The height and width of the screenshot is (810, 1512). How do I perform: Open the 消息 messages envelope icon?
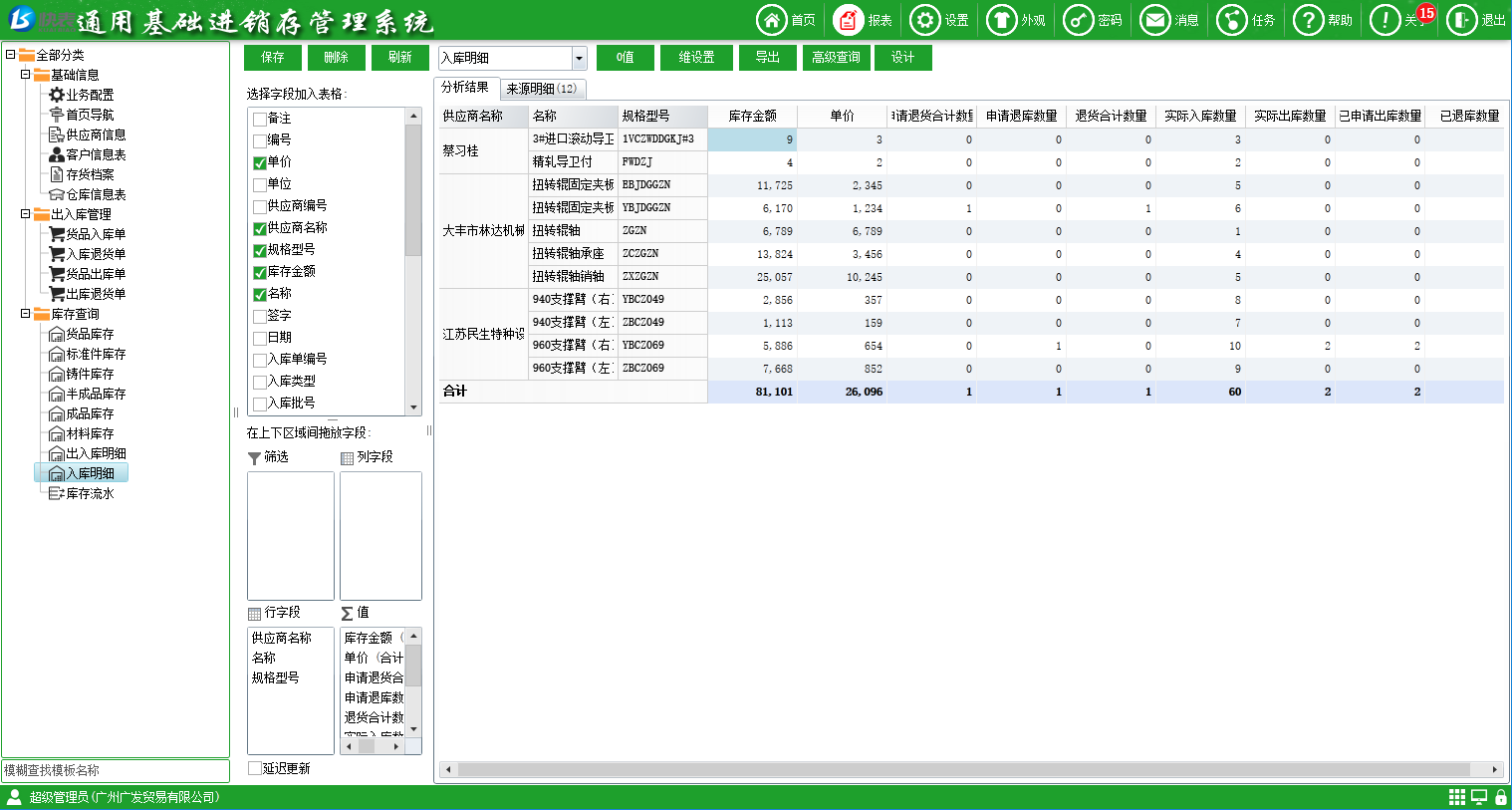click(1155, 20)
